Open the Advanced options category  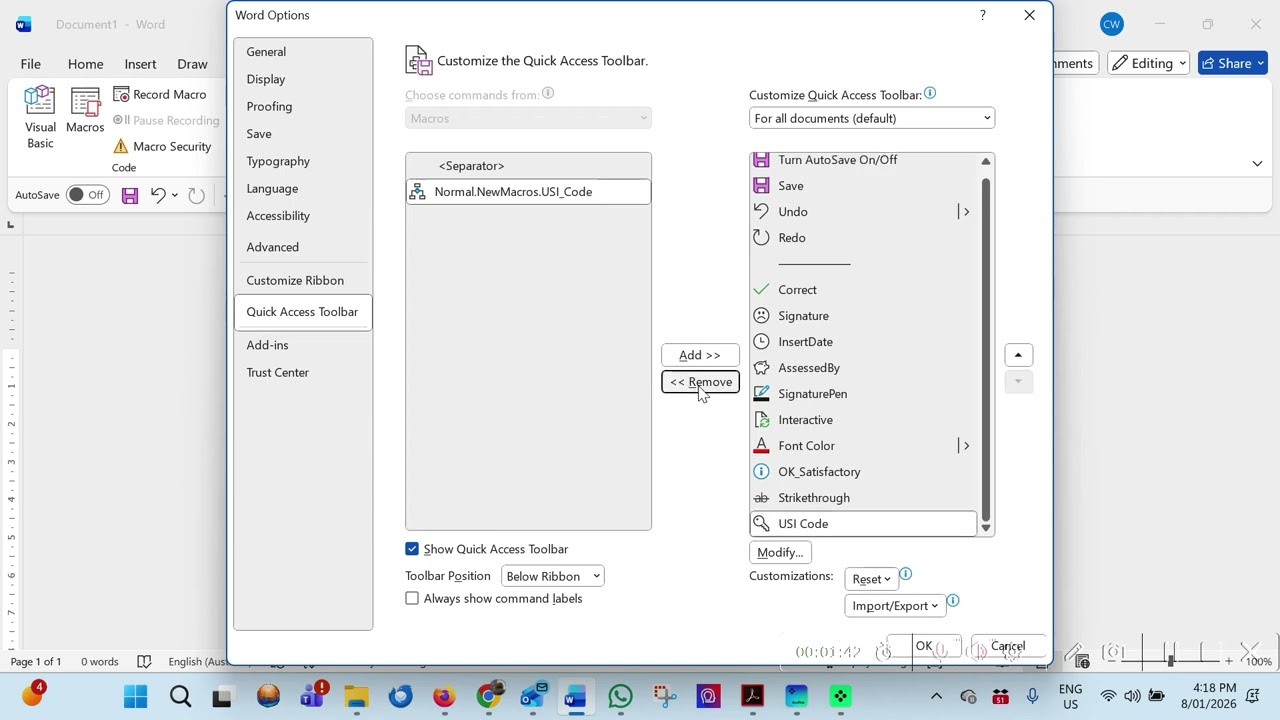coord(303,247)
